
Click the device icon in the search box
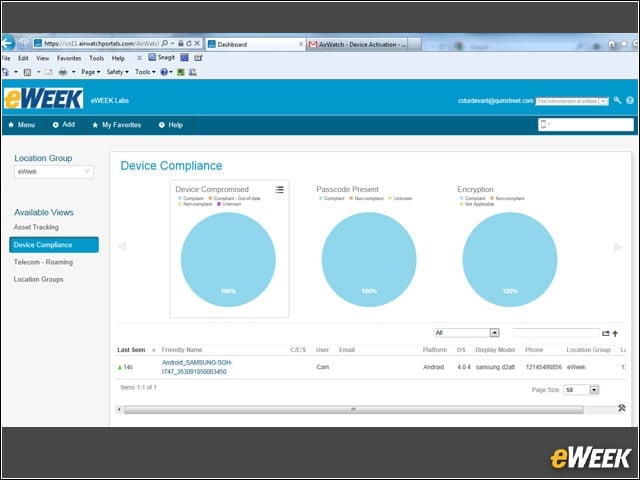[543, 124]
